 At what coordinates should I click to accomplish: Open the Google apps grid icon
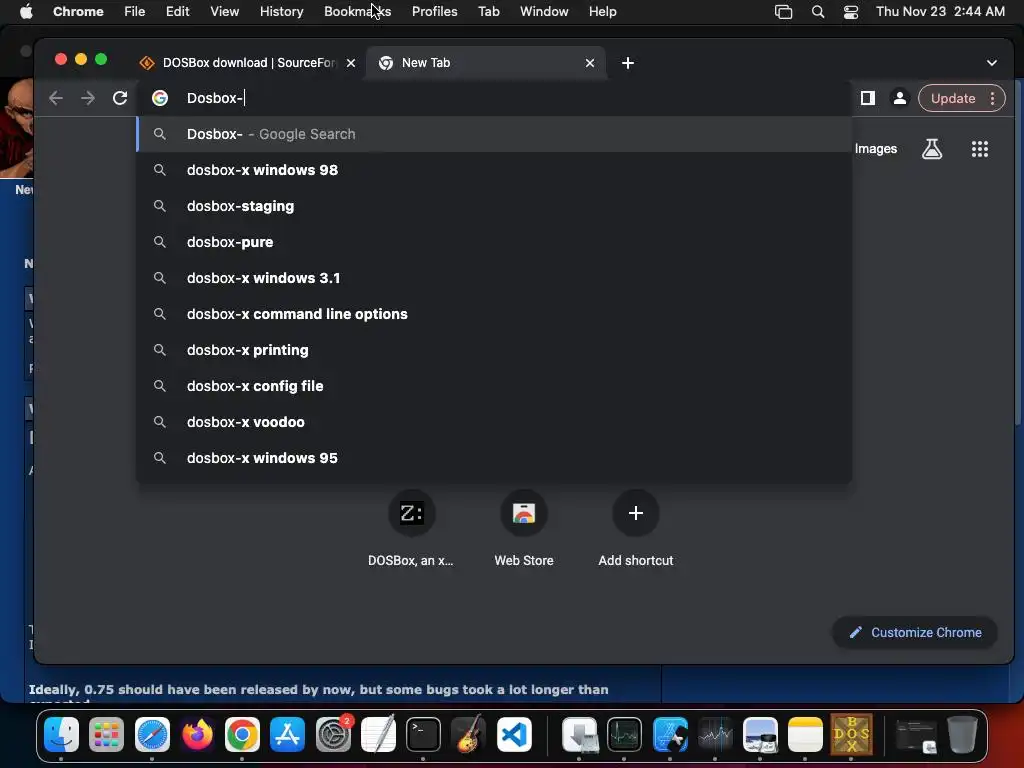[x=979, y=149]
